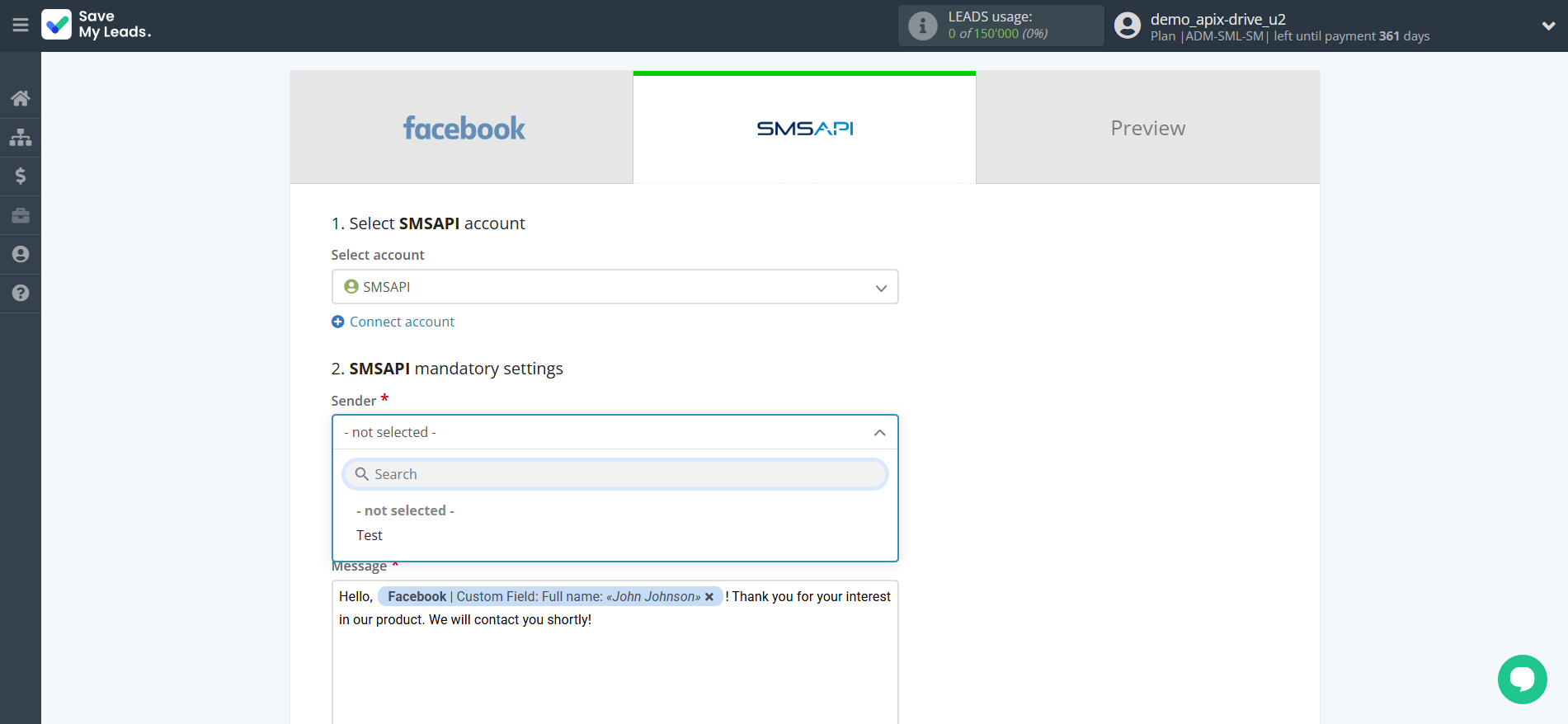1568x724 pixels.
Task: Expand the user account menu chevron
Action: (x=1548, y=26)
